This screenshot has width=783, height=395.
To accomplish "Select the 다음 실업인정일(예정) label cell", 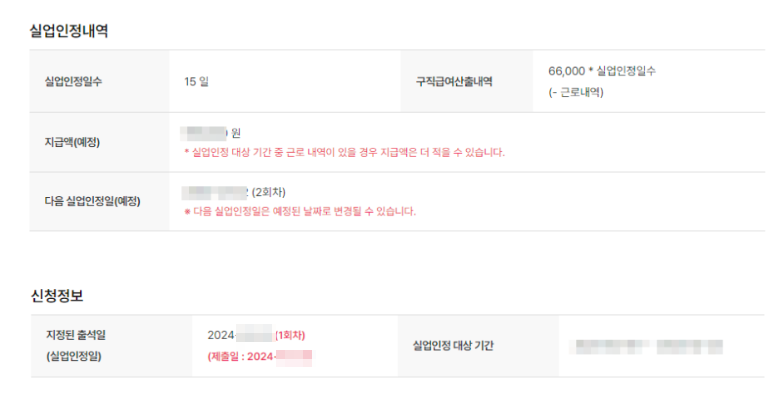I will tap(99, 202).
